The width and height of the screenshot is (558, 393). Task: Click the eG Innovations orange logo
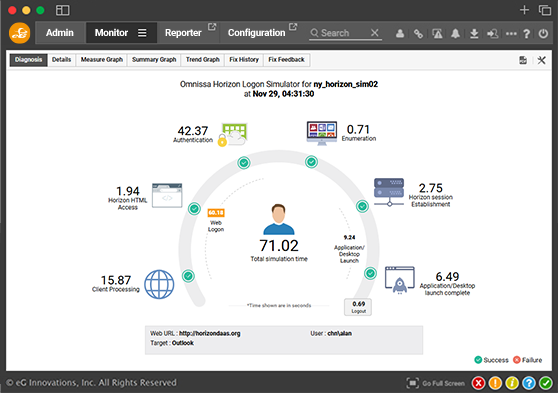(x=20, y=33)
